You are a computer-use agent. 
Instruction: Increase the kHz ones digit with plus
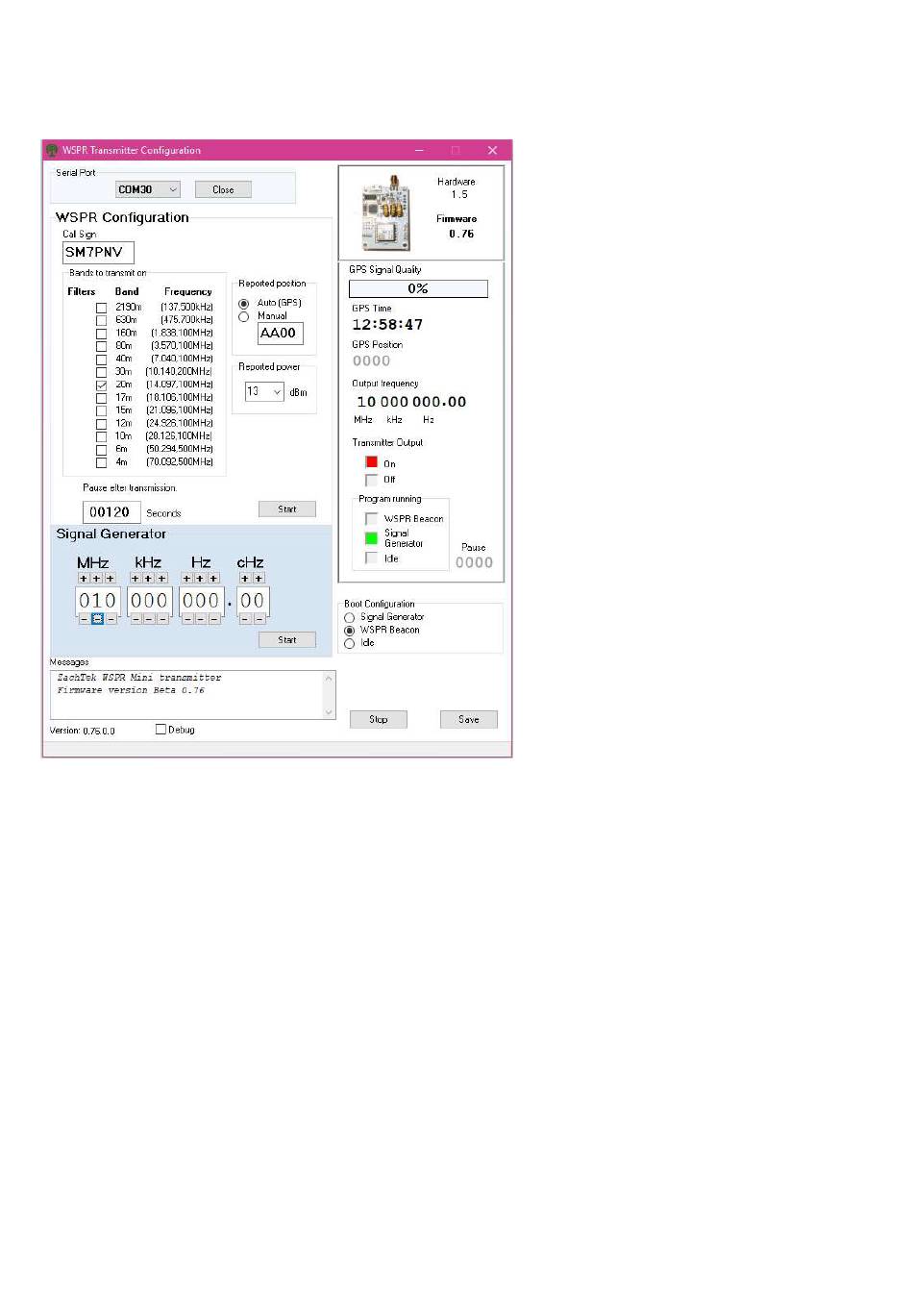(x=162, y=579)
